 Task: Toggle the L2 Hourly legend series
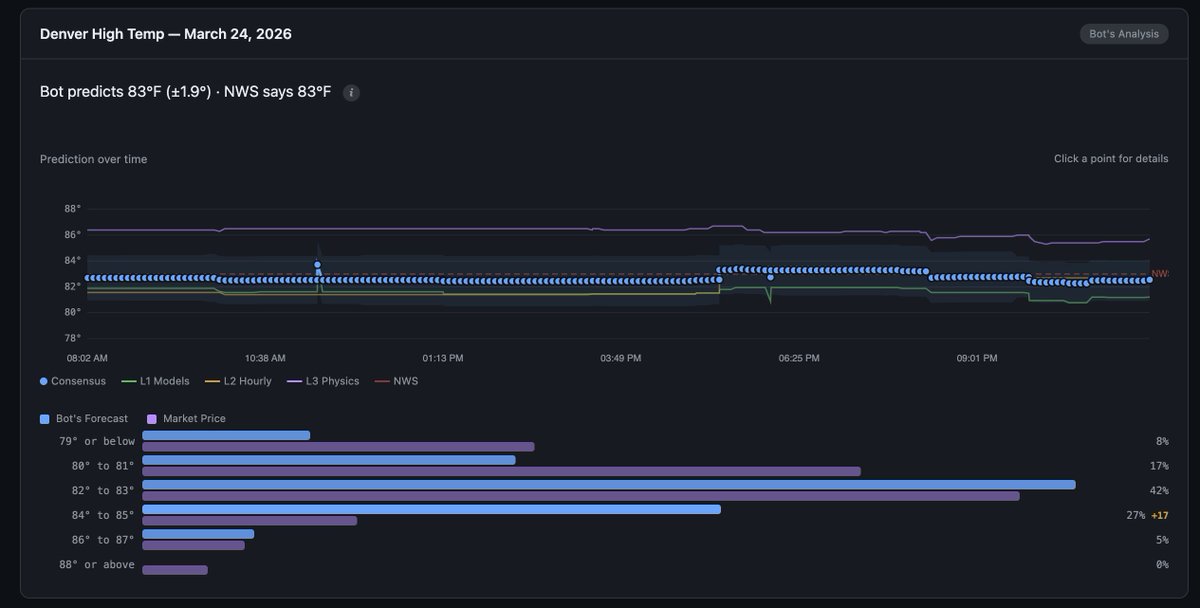238,381
